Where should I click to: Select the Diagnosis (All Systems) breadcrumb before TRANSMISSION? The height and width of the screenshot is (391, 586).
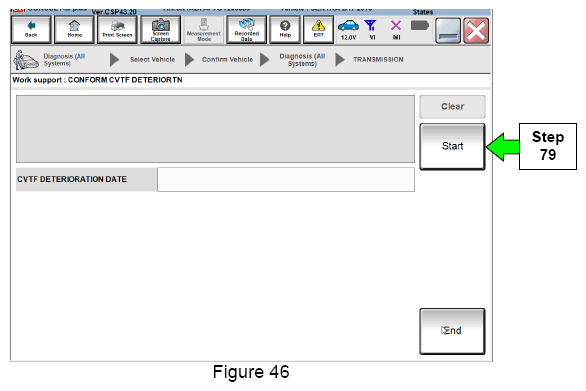point(302,60)
